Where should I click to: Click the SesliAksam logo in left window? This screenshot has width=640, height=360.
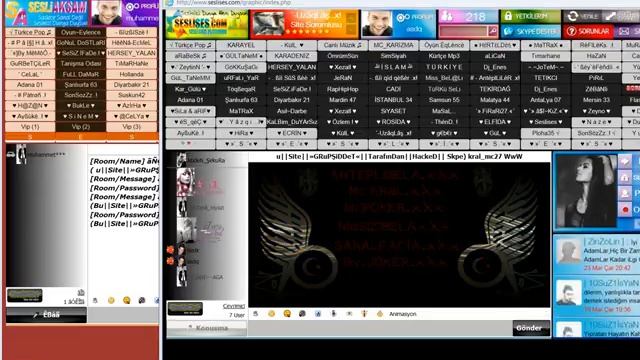coord(47,13)
